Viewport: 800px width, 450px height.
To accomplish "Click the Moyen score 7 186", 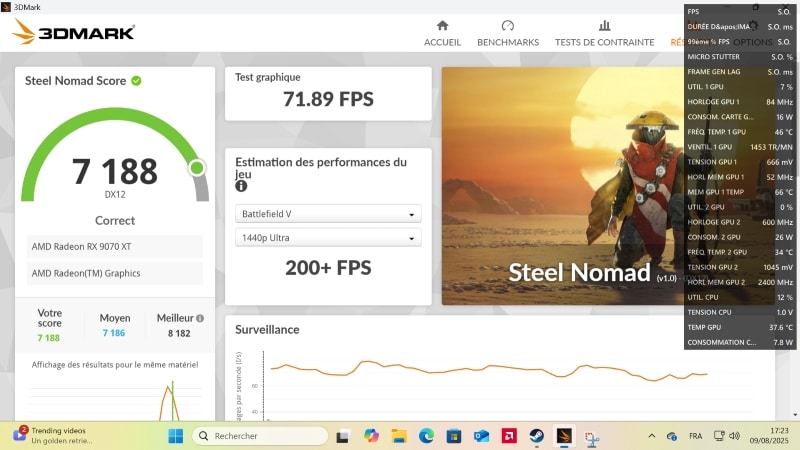I will point(114,333).
